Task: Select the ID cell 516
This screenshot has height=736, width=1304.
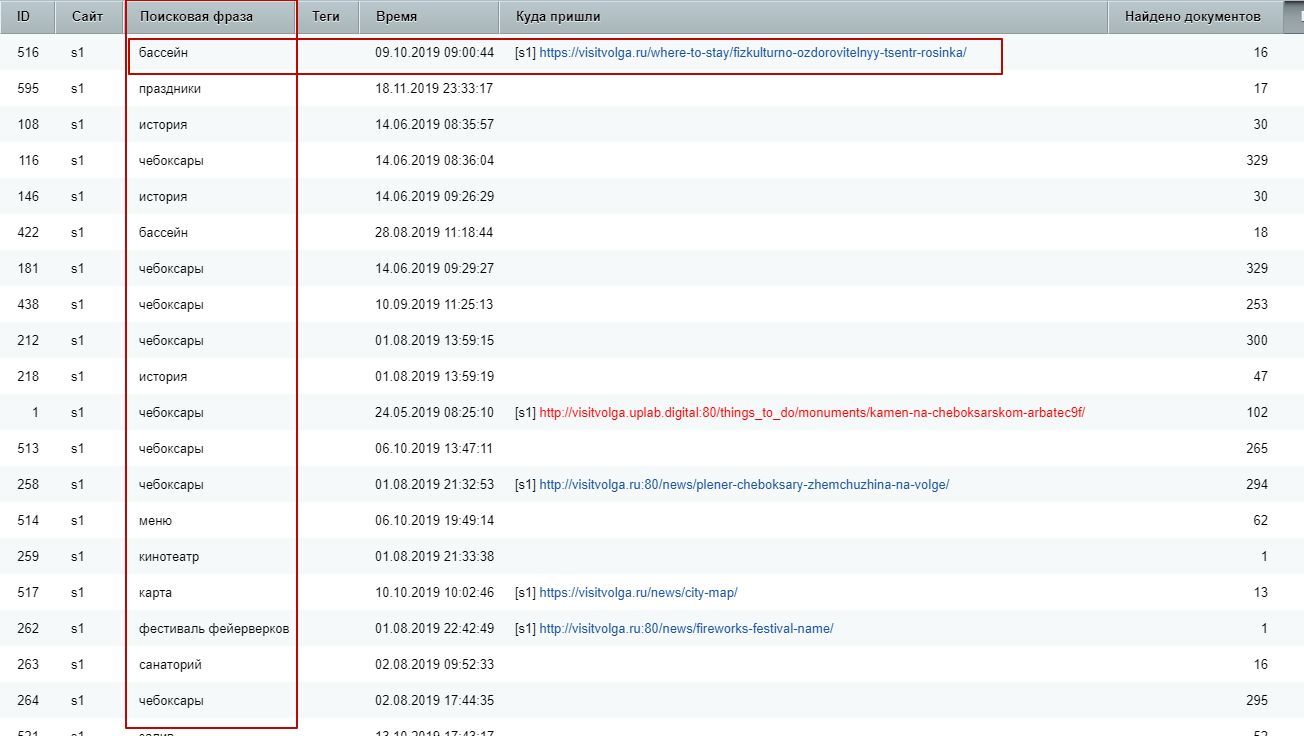Action: coord(28,53)
